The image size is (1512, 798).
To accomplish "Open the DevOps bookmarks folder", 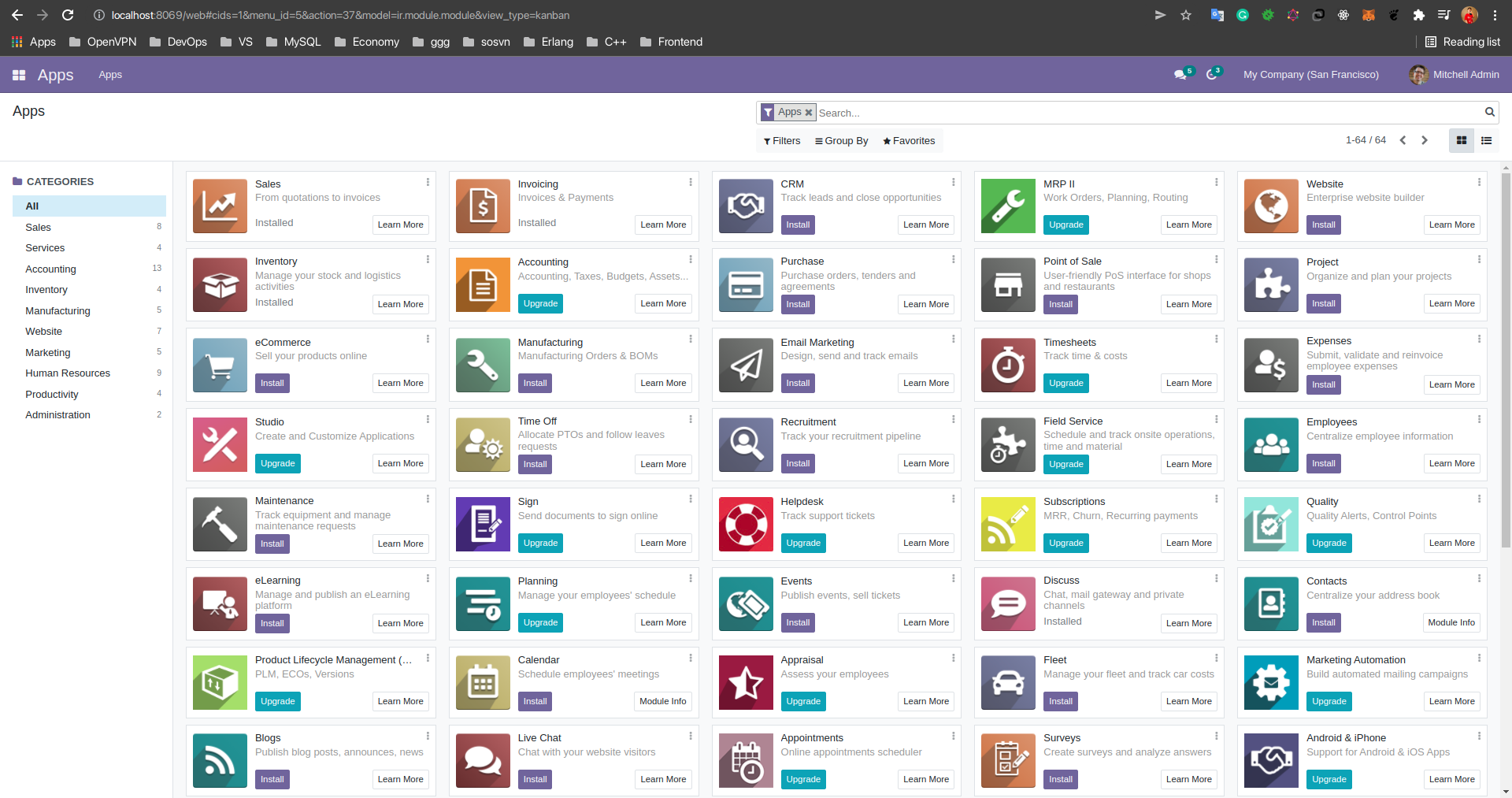I will point(179,42).
